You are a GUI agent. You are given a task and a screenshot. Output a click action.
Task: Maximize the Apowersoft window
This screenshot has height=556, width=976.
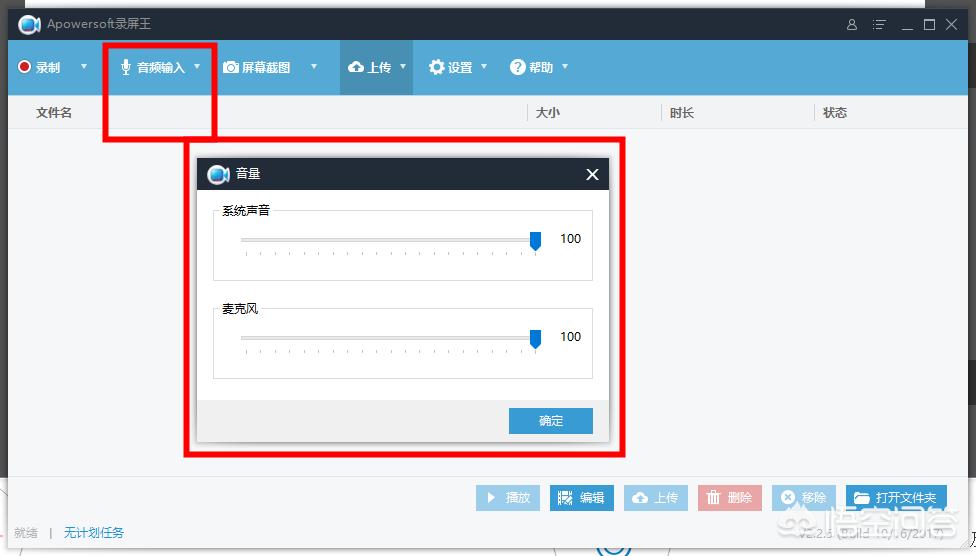pyautogui.click(x=929, y=24)
